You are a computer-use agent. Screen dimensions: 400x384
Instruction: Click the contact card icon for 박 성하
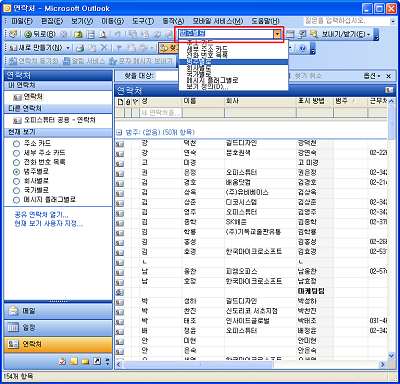pos(120,302)
